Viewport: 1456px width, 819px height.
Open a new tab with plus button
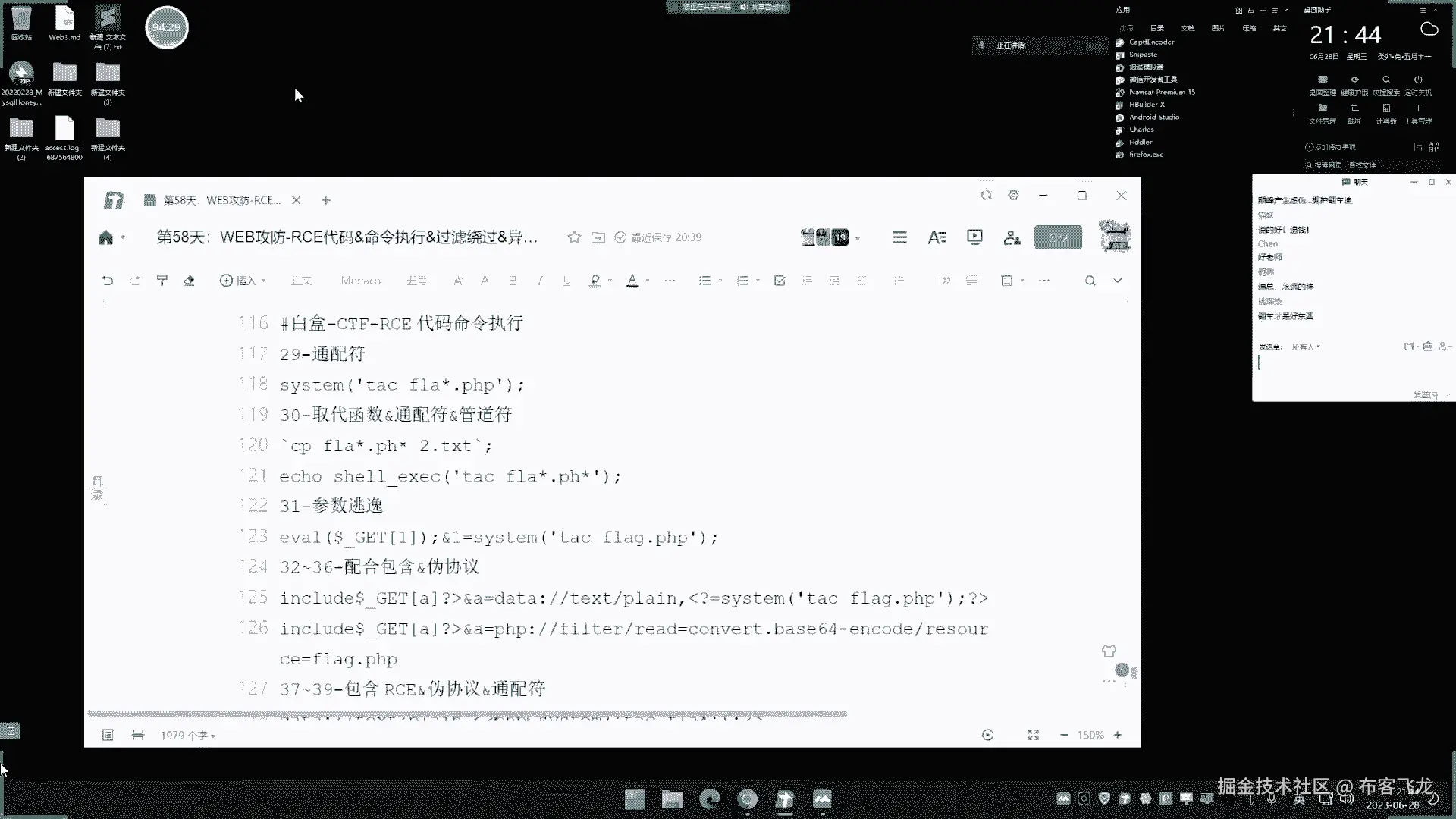pos(326,200)
